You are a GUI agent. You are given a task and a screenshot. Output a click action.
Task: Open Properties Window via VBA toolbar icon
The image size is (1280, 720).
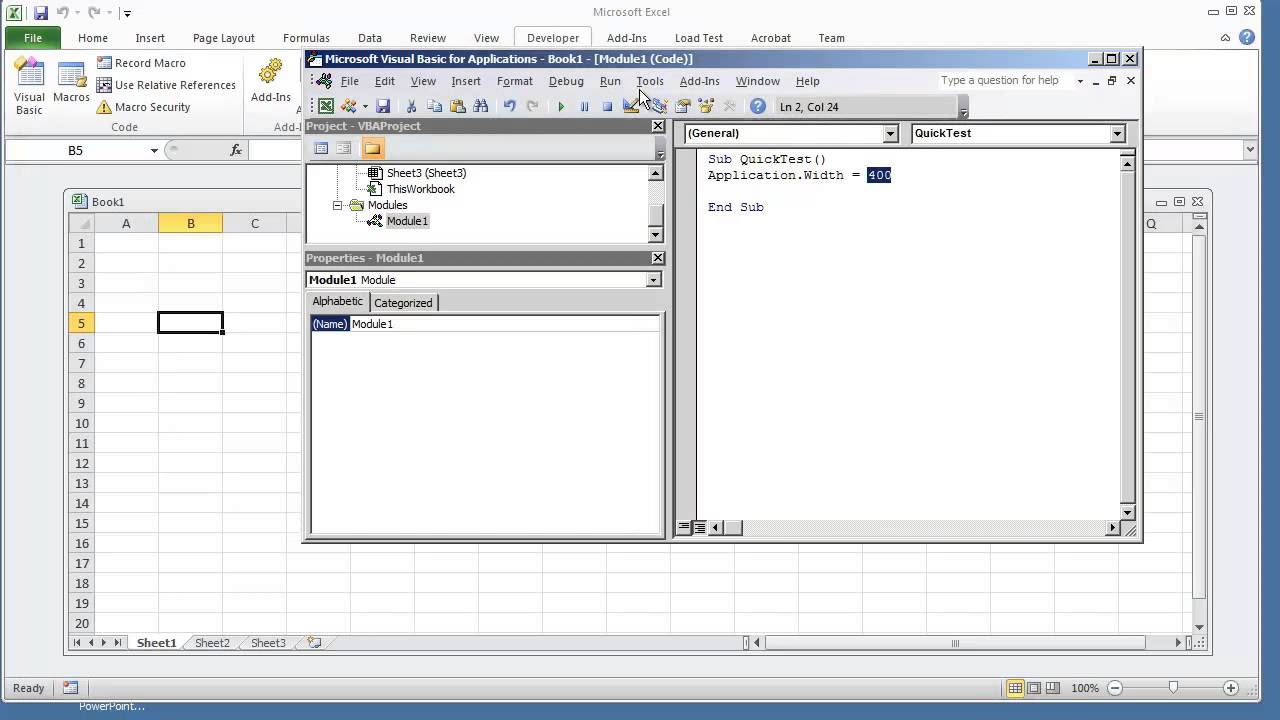[683, 106]
